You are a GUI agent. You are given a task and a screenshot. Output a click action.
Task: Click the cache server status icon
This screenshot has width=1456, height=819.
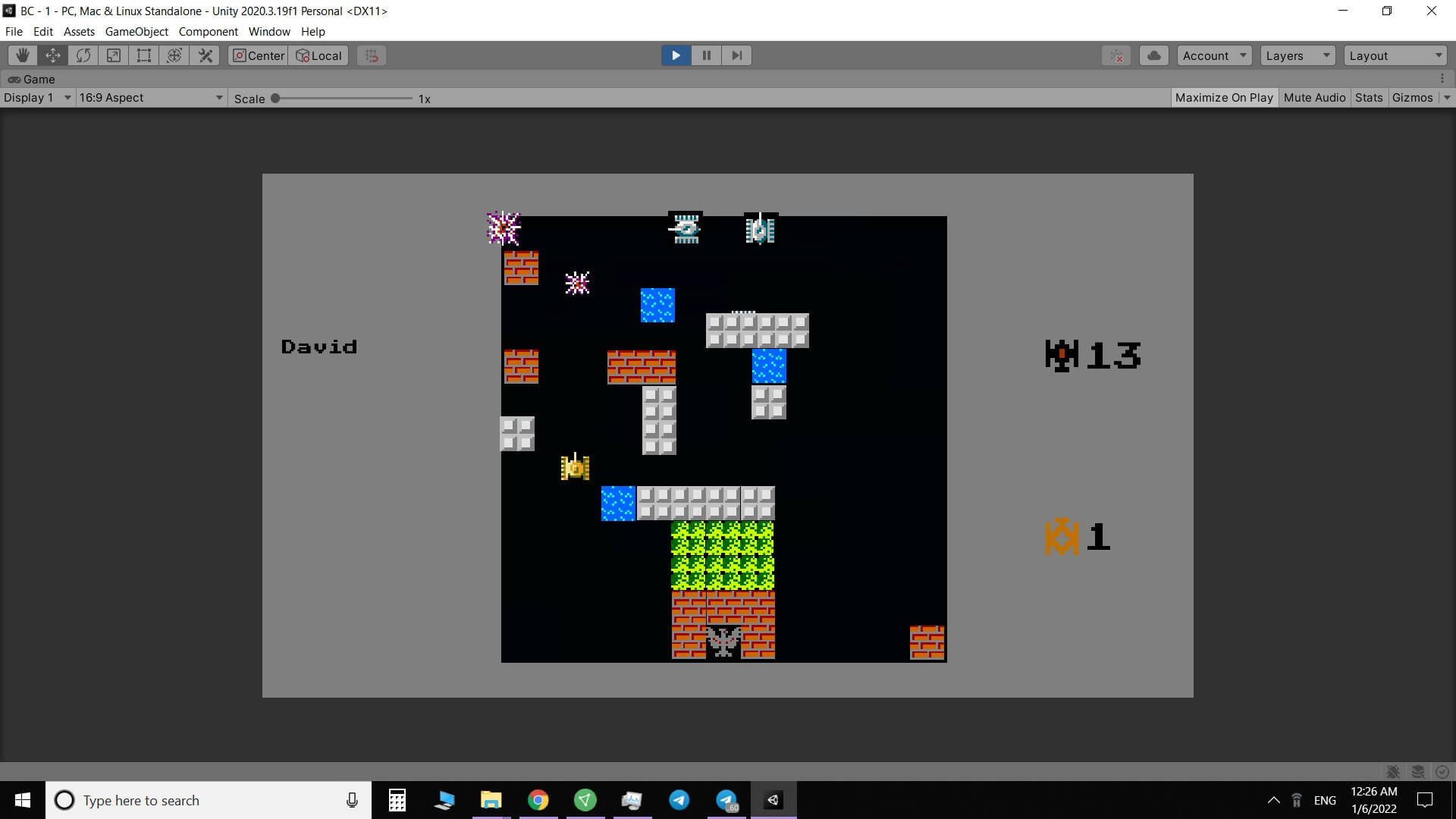(1418, 771)
